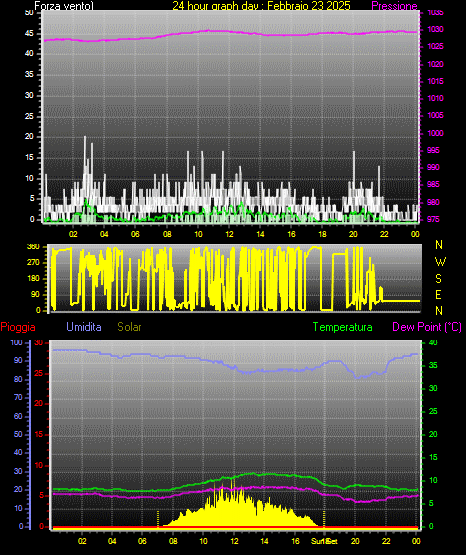Click the 1030 value on pressure axis
Screen dimensions: 466x555
[x=435, y=29]
